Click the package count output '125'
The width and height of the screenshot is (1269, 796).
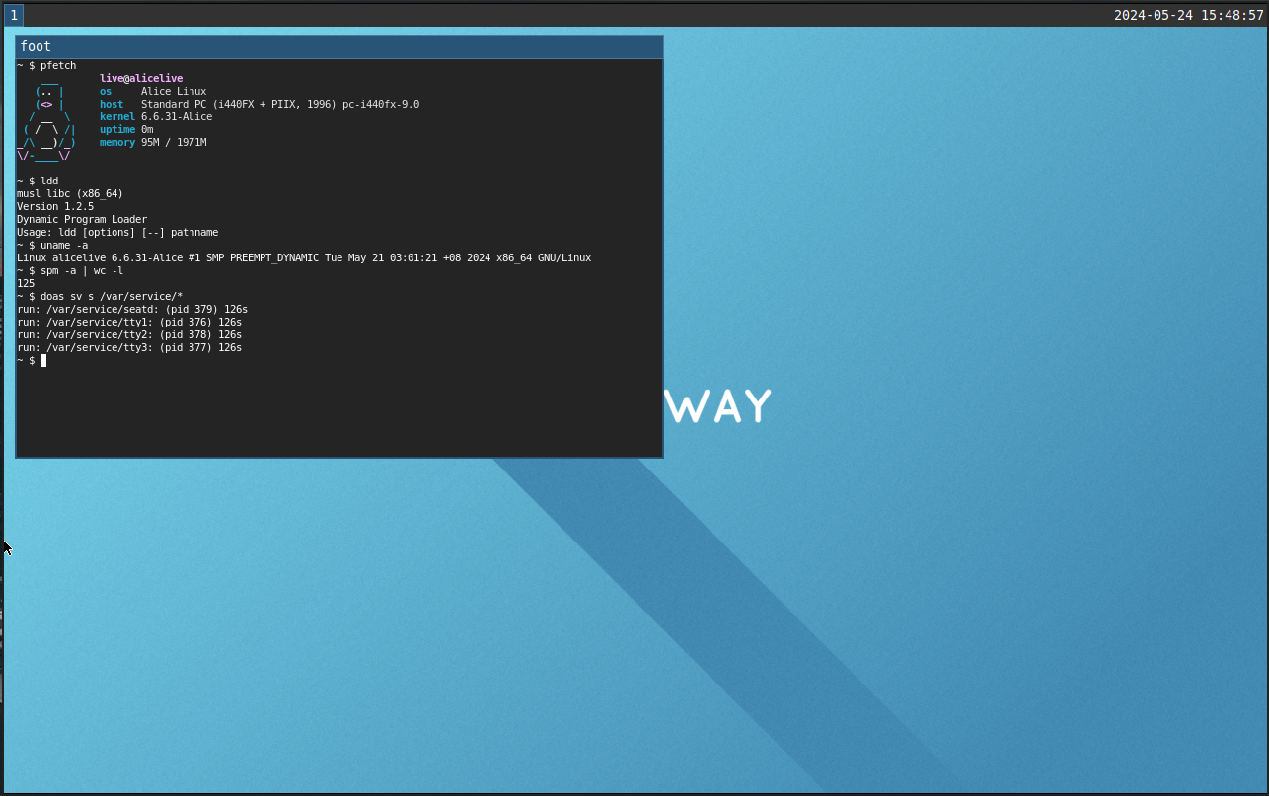pyautogui.click(x=26, y=283)
